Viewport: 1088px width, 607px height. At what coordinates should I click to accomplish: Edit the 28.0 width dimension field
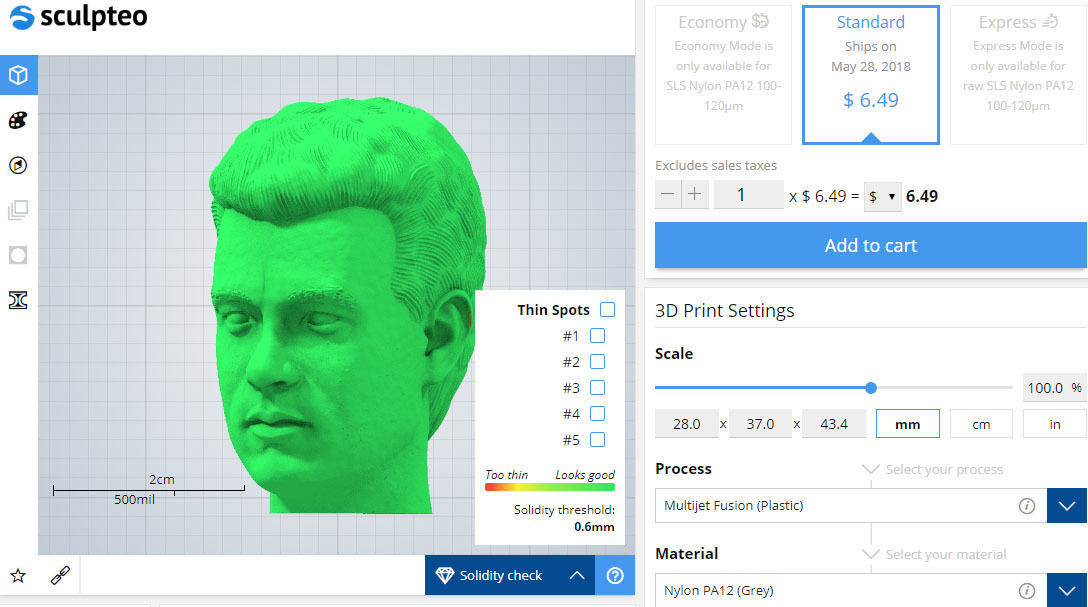(x=686, y=424)
